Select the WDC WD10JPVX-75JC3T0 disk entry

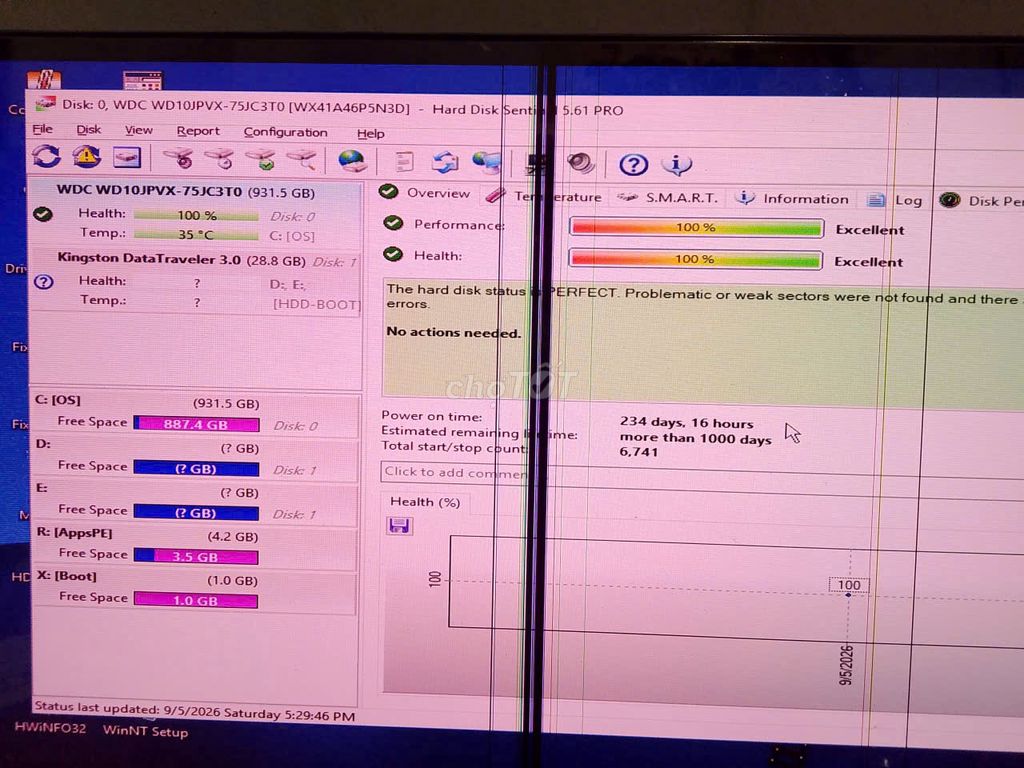[x=196, y=213]
